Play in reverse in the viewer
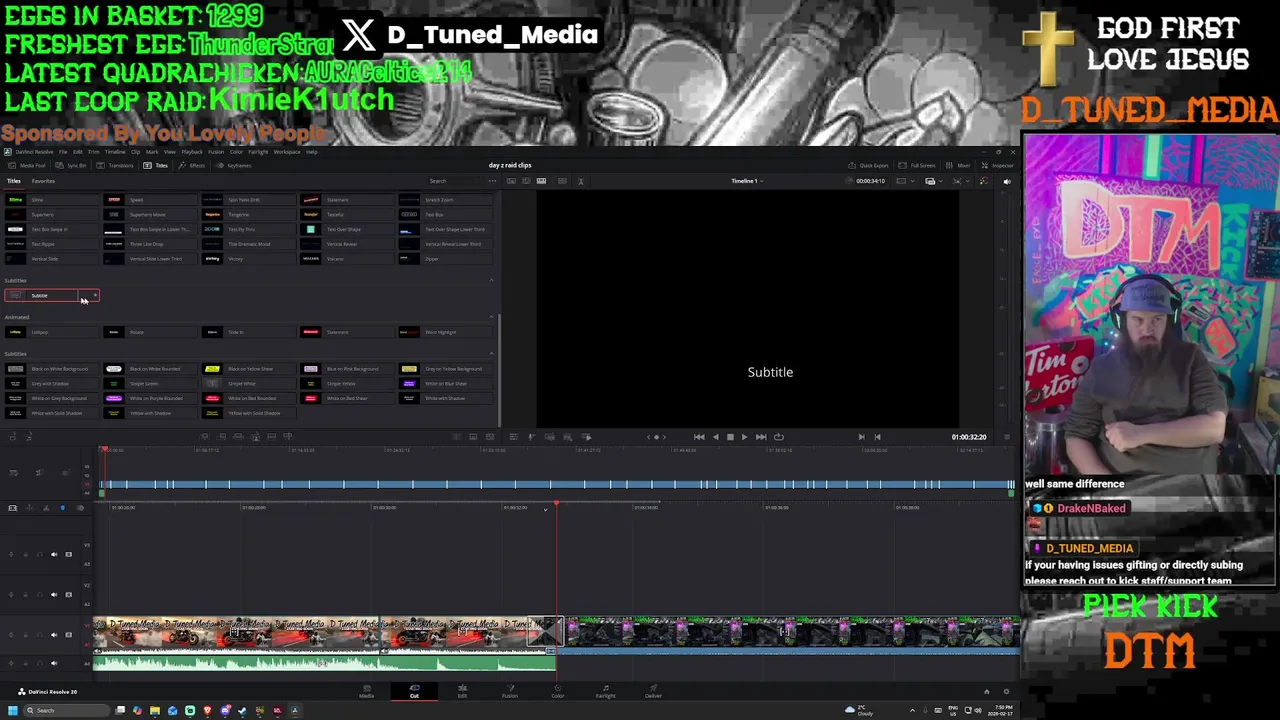1280x720 pixels. tap(715, 437)
